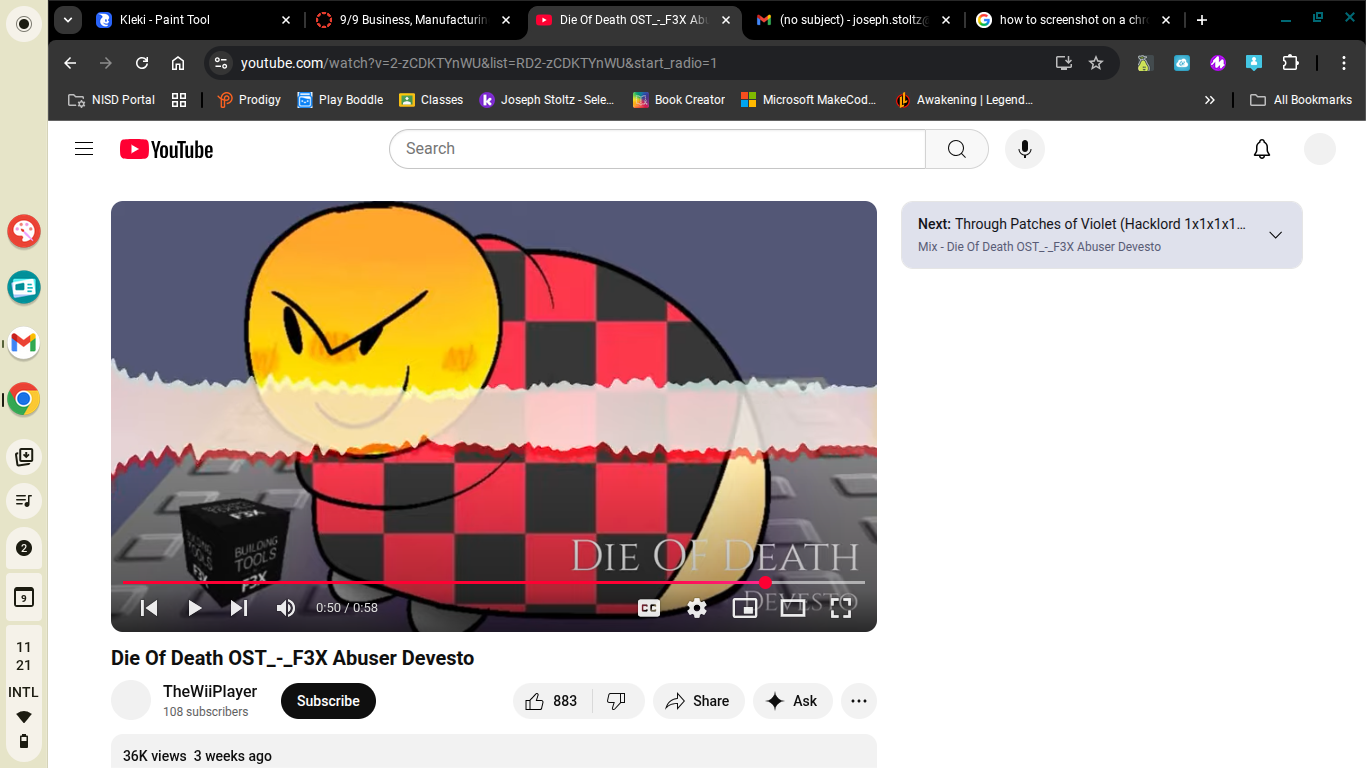Image resolution: width=1366 pixels, height=768 pixels.
Task: Open YouTube notifications bell
Action: pyautogui.click(x=1262, y=149)
